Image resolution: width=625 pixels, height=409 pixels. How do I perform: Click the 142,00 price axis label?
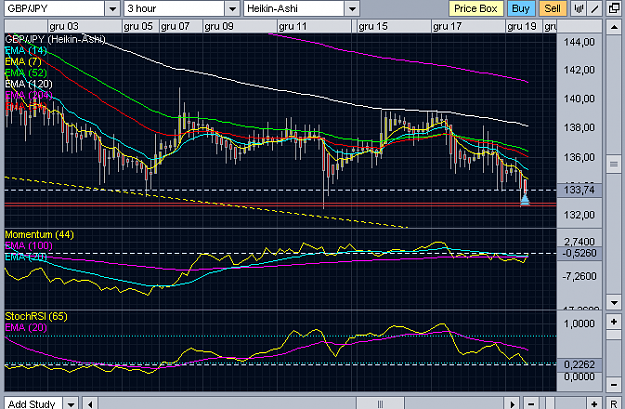579,70
